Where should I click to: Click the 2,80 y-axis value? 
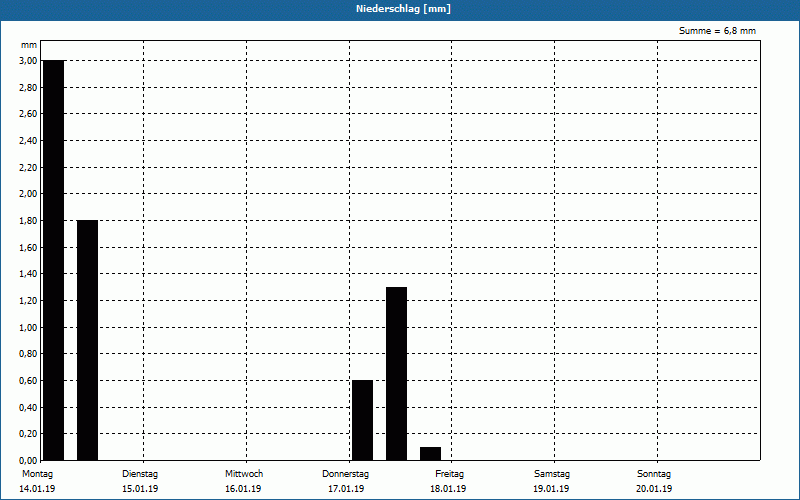[x=28, y=87]
